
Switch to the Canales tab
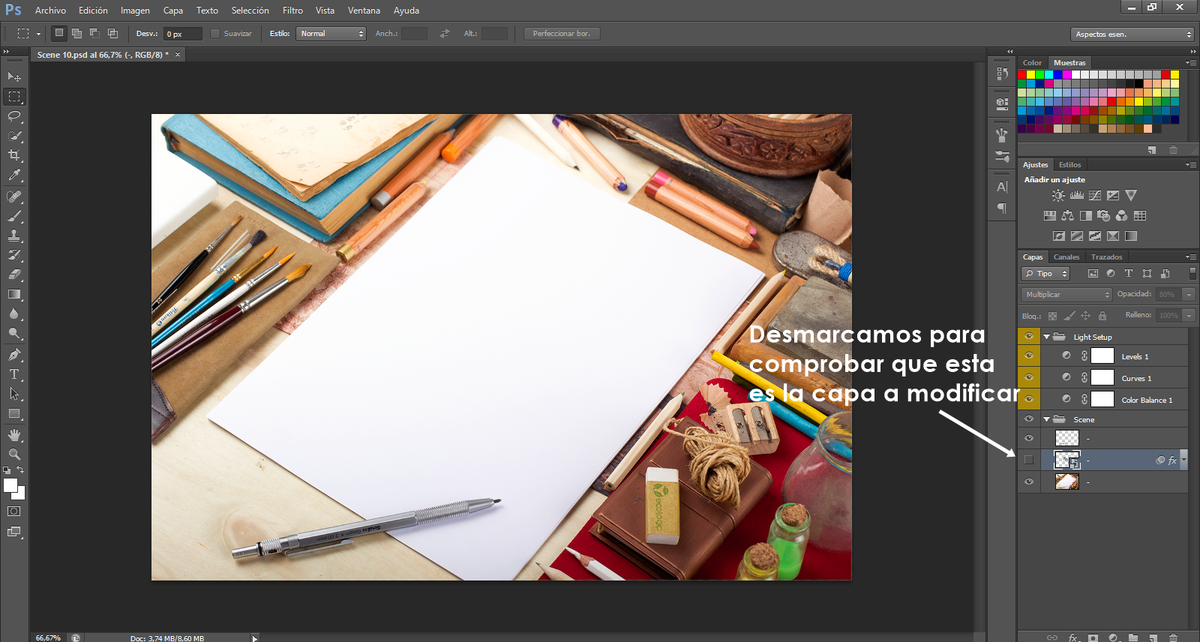point(1066,257)
